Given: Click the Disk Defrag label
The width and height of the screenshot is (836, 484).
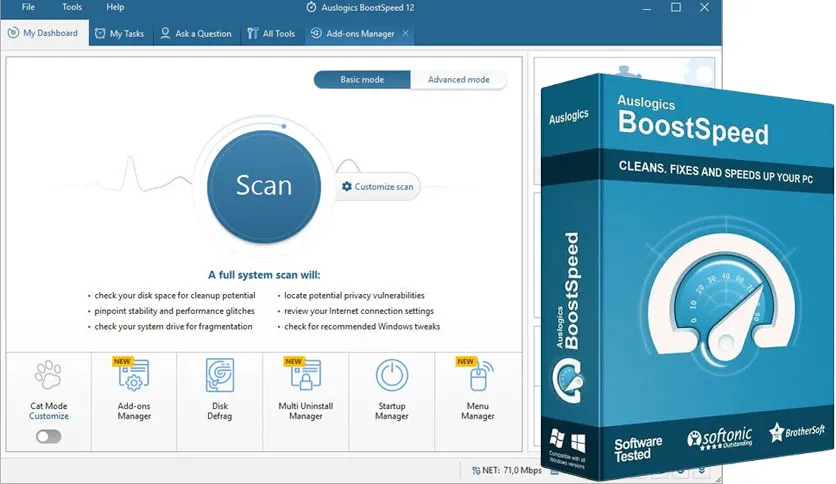Looking at the screenshot, I should pos(220,411).
